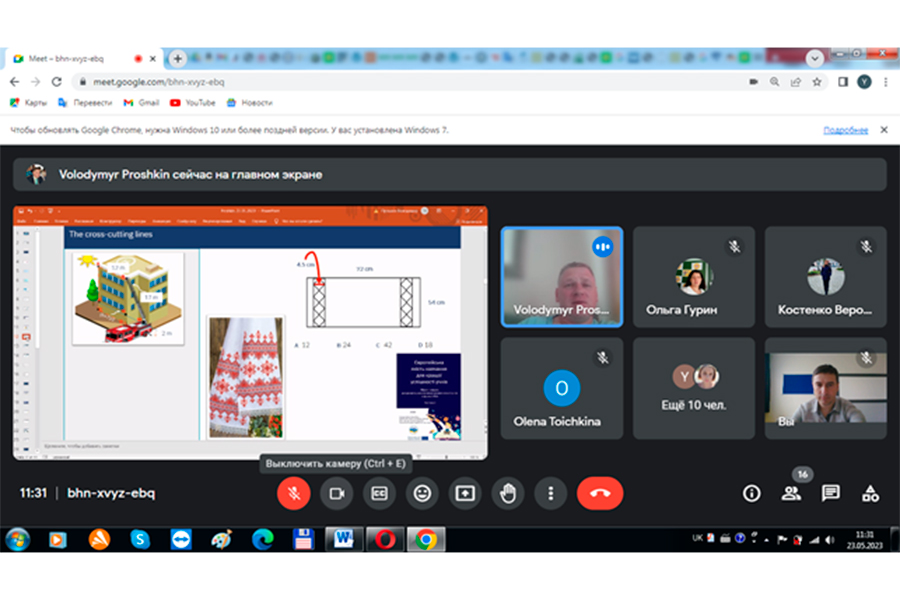Open Windows Start menu

coord(18,540)
